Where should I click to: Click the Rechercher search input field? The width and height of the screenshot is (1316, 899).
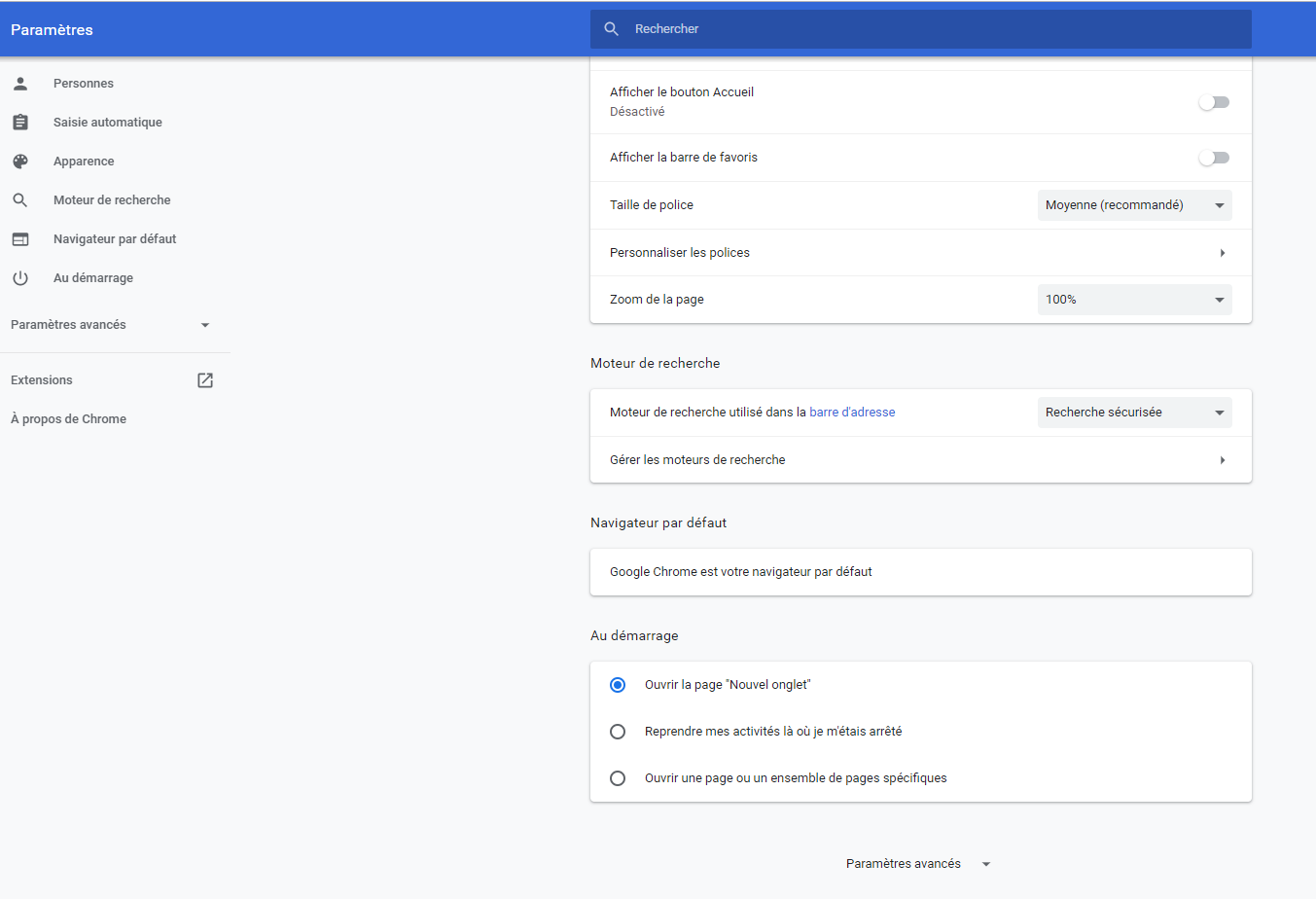click(x=921, y=29)
